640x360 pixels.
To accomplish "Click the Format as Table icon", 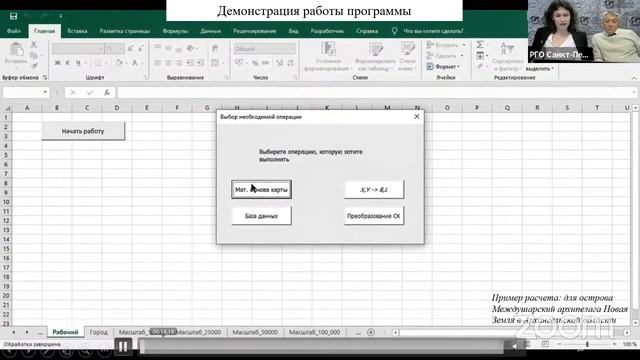I will point(376,50).
